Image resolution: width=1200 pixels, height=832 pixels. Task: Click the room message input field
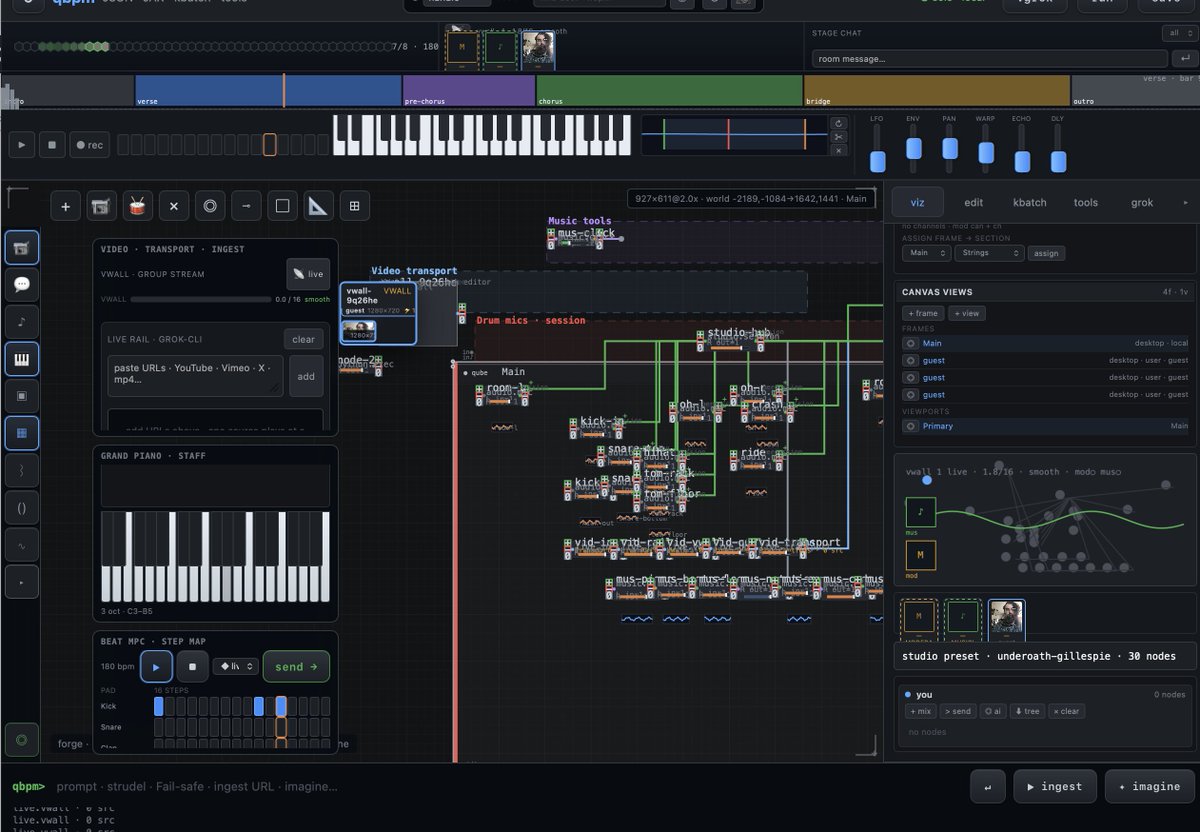pyautogui.click(x=991, y=59)
